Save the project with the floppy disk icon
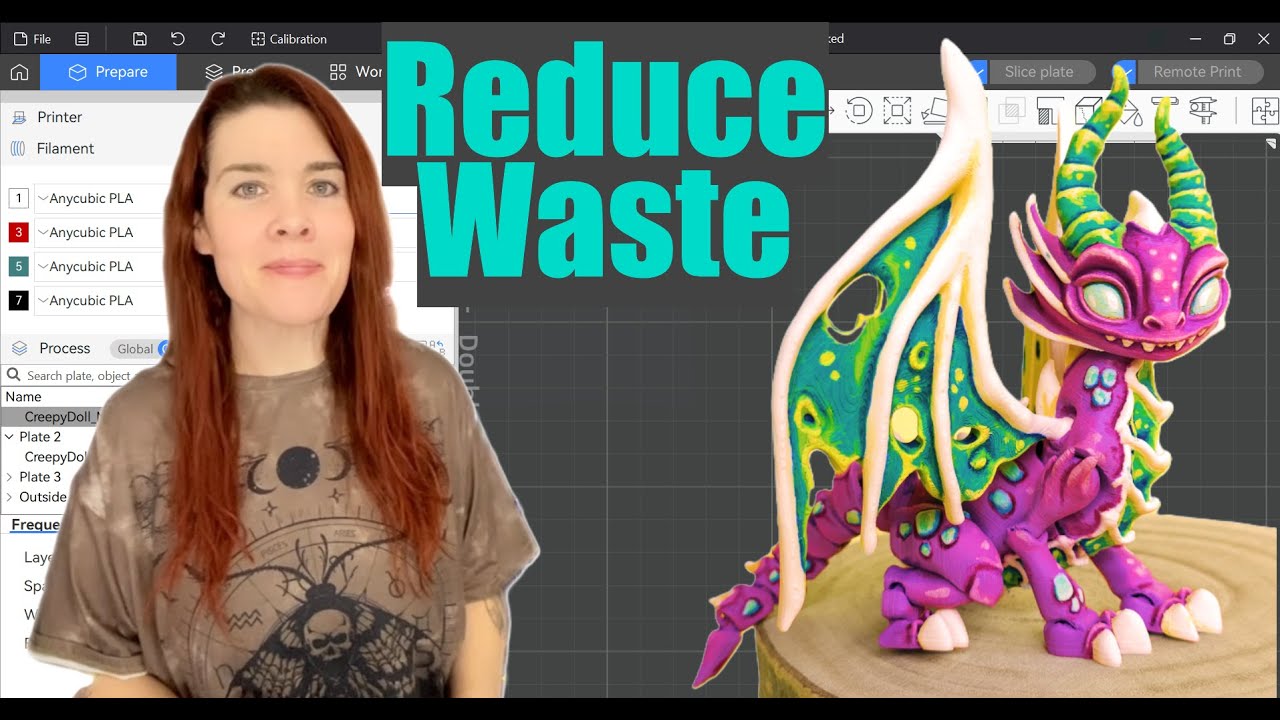This screenshot has height=720, width=1280. 140,39
